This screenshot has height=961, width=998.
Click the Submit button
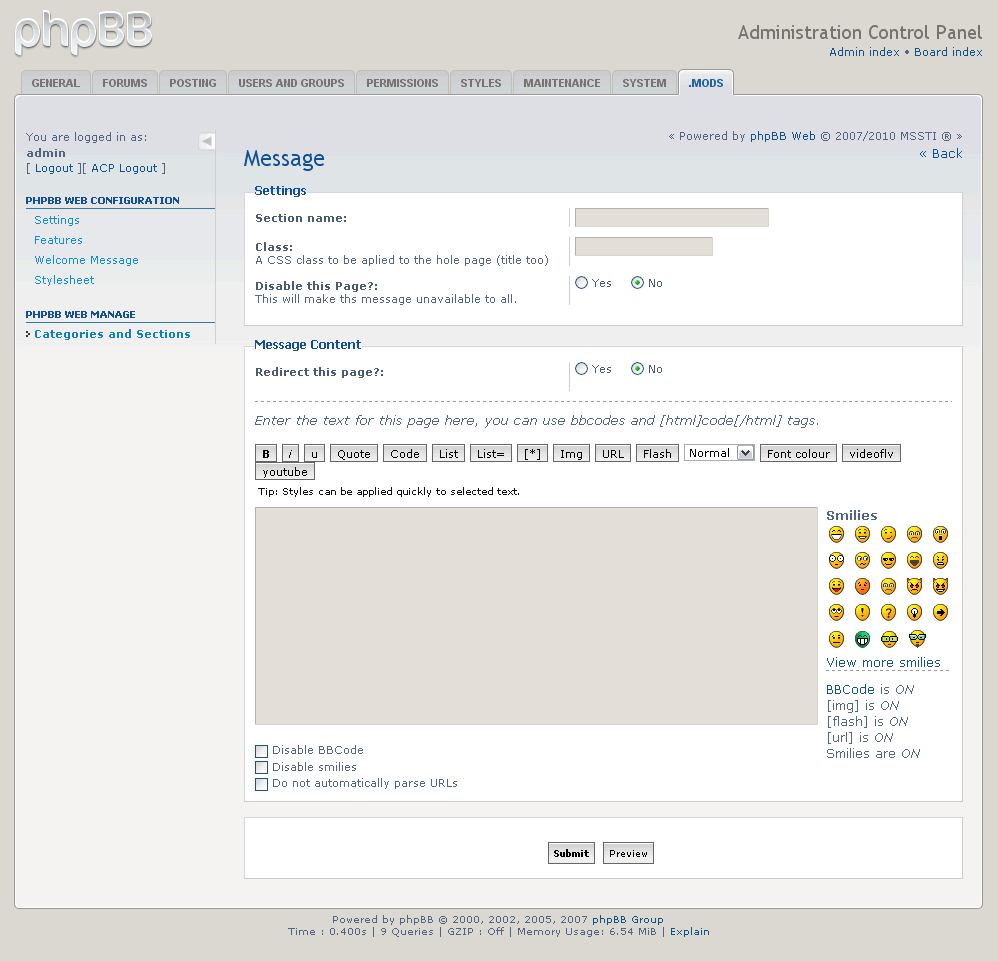point(571,853)
